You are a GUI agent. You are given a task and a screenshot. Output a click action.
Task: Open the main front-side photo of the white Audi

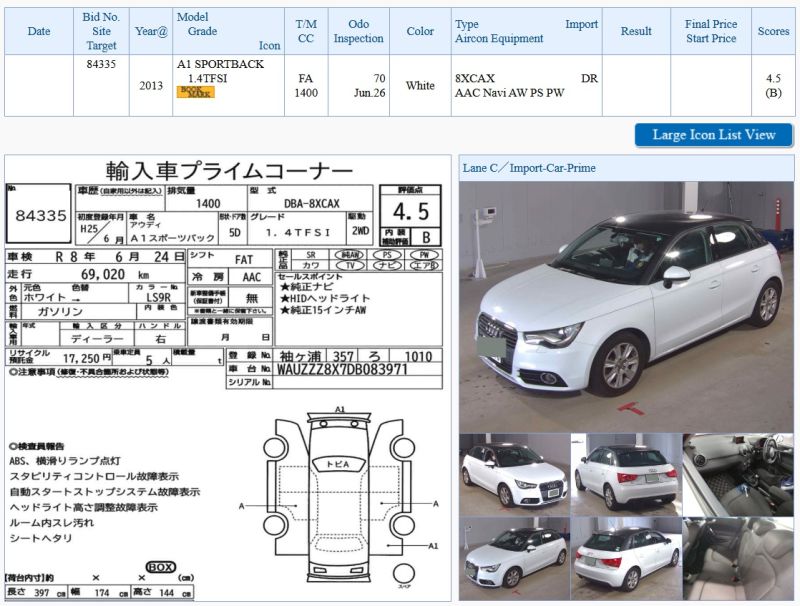626,307
